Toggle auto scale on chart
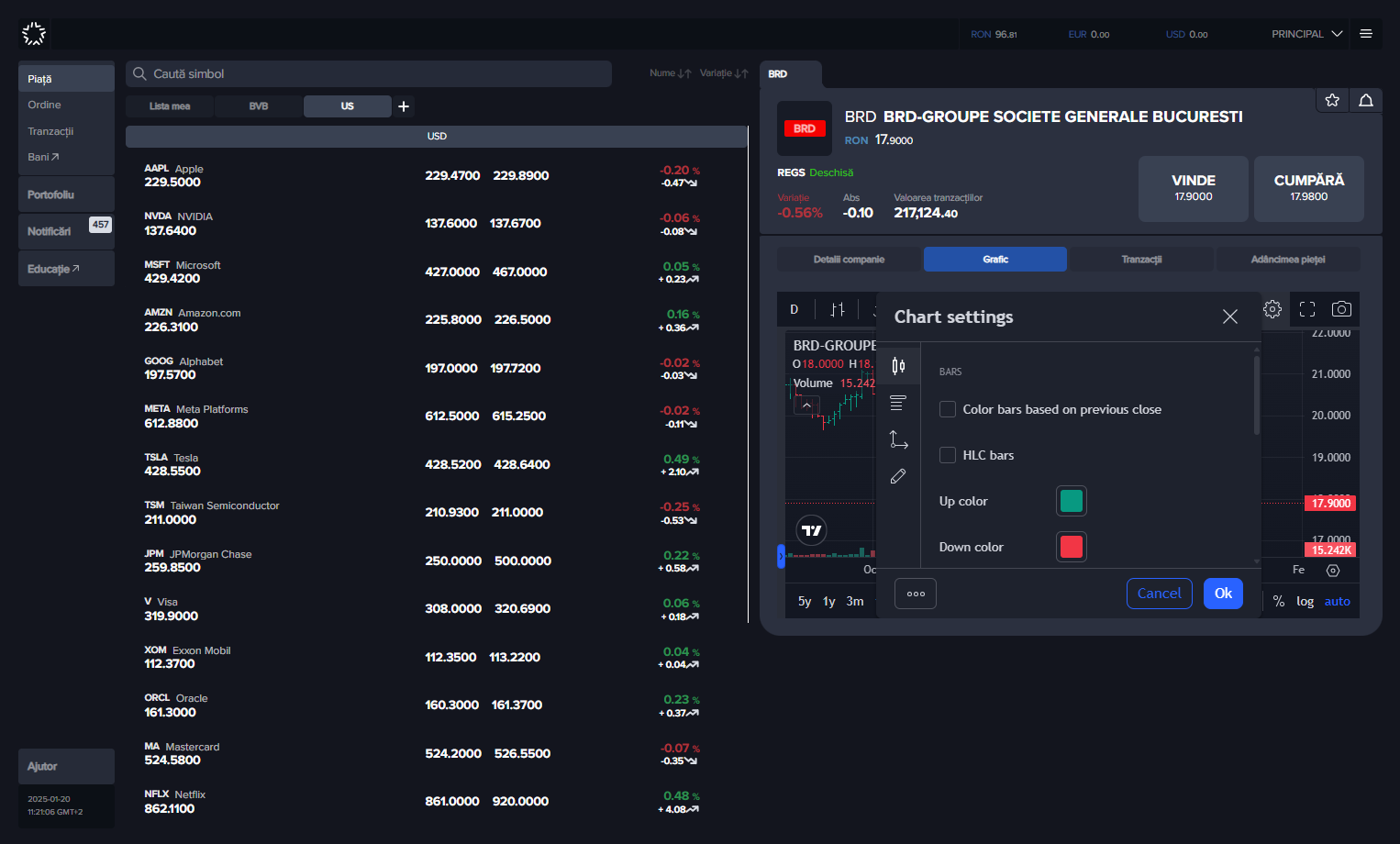Viewport: 1400px width, 844px height. tap(1338, 602)
